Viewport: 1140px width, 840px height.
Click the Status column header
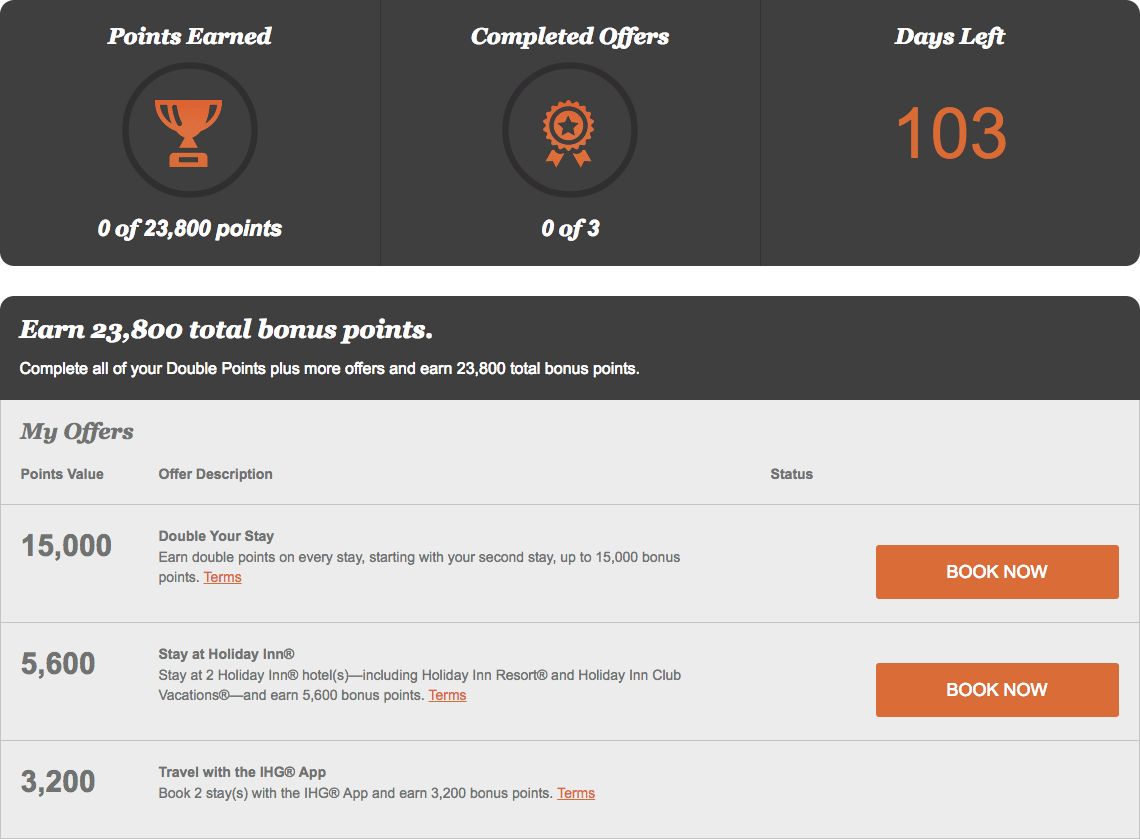(x=792, y=474)
